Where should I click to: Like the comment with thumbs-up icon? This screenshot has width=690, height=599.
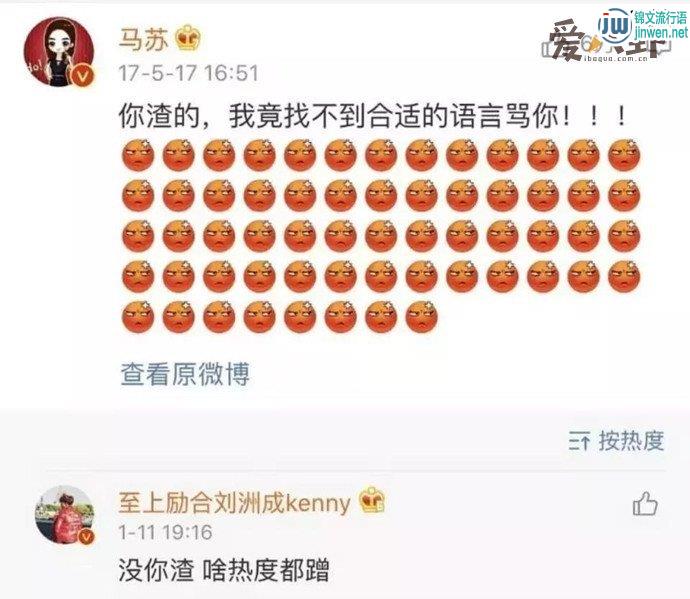pyautogui.click(x=645, y=504)
